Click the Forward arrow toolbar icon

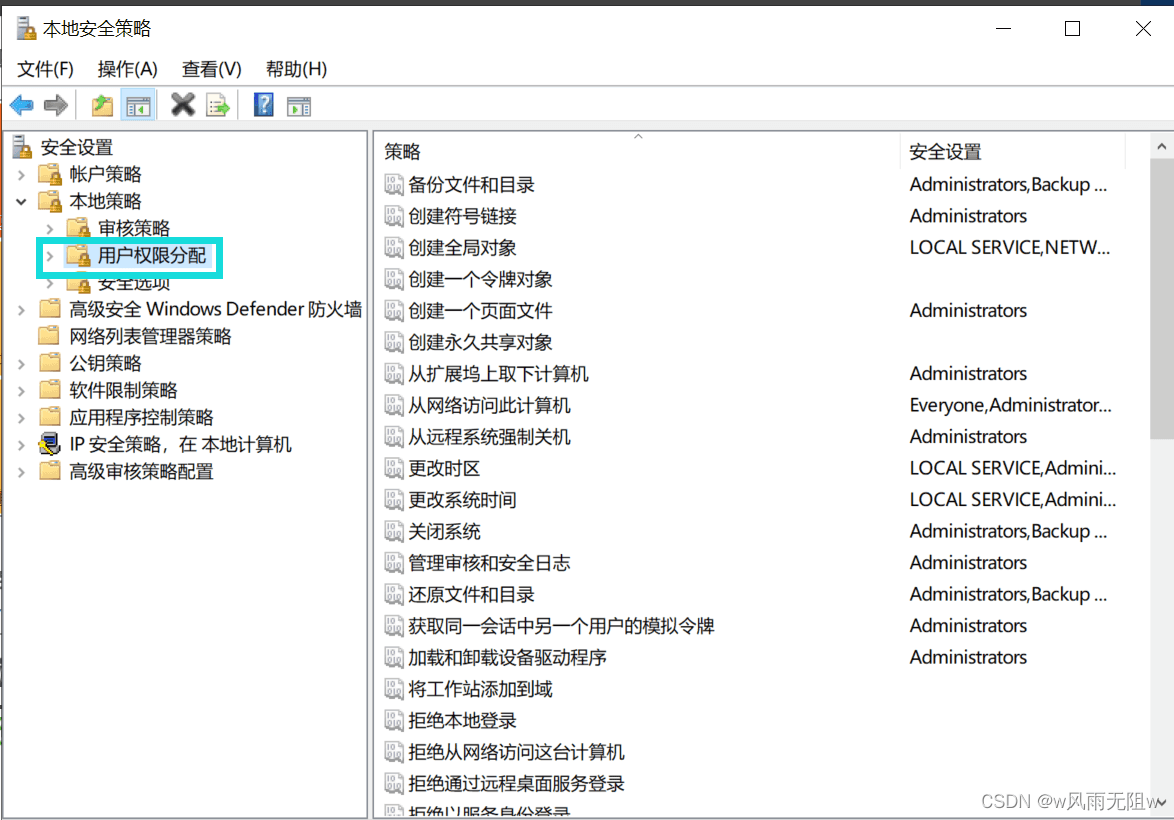[x=56, y=105]
